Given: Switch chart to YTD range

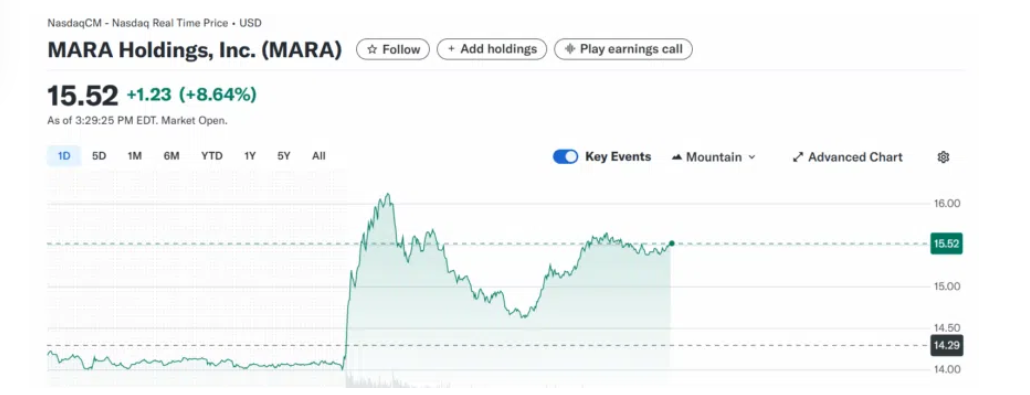Looking at the screenshot, I should click(x=212, y=156).
